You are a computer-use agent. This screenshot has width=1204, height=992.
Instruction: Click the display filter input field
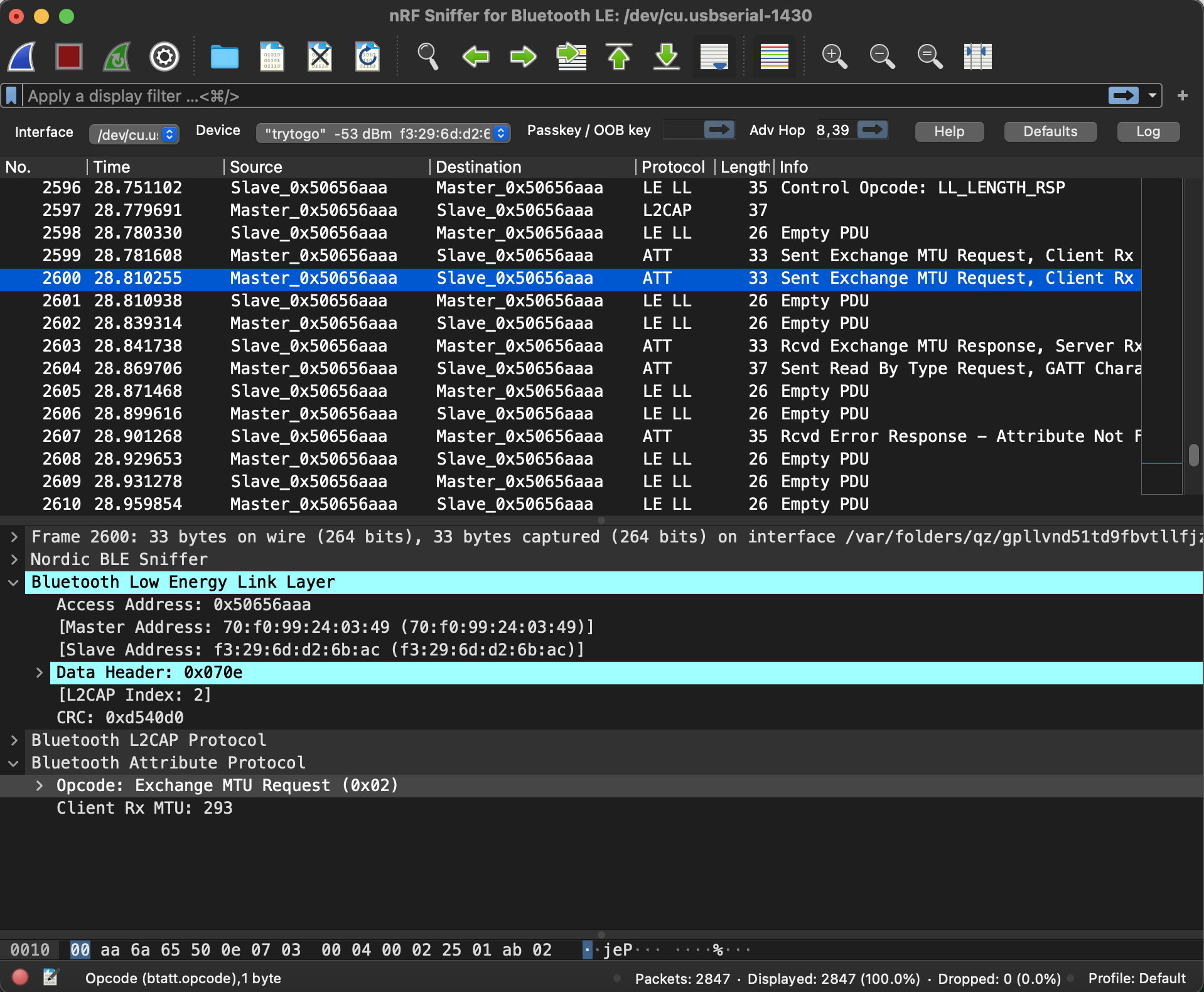coord(565,95)
